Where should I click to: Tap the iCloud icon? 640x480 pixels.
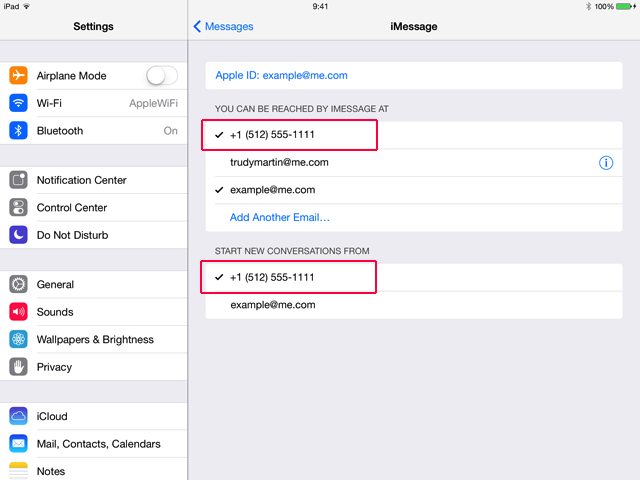pyautogui.click(x=18, y=416)
